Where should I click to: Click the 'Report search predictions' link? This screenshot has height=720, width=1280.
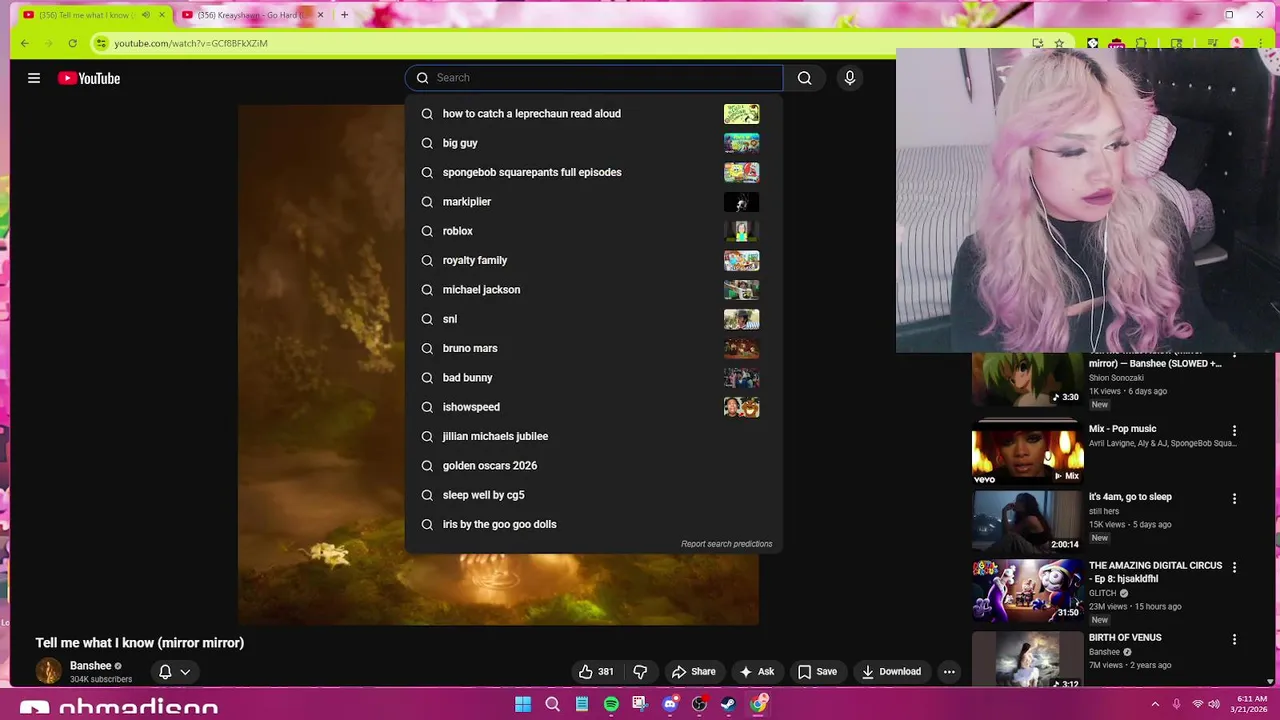point(727,544)
